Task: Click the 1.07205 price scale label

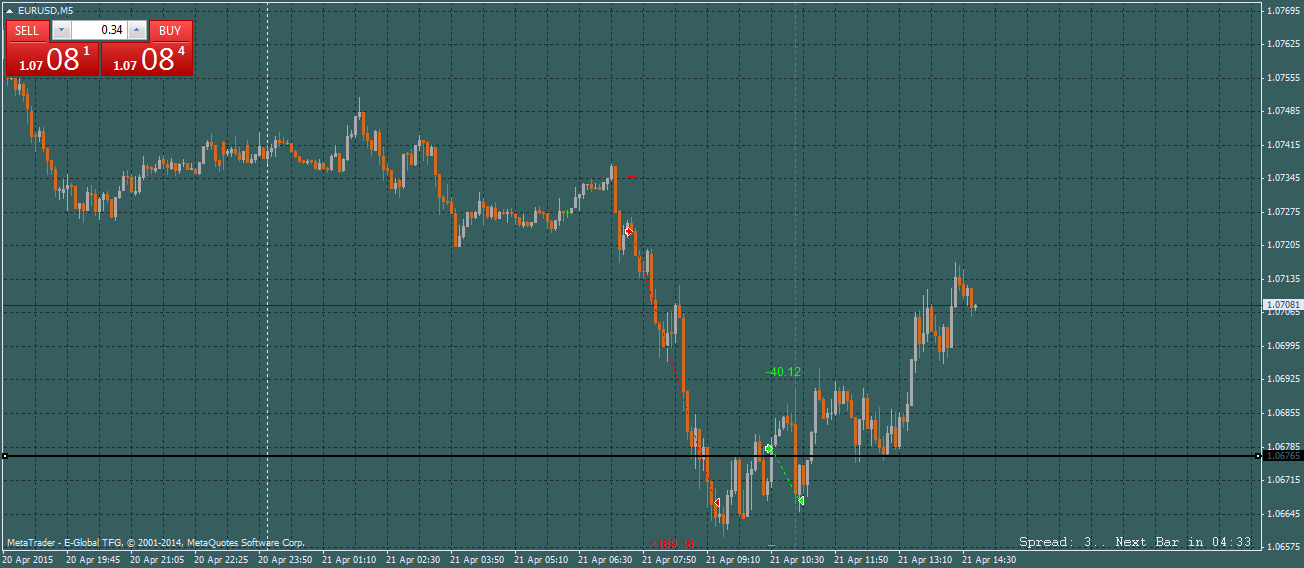Action: click(x=1283, y=245)
